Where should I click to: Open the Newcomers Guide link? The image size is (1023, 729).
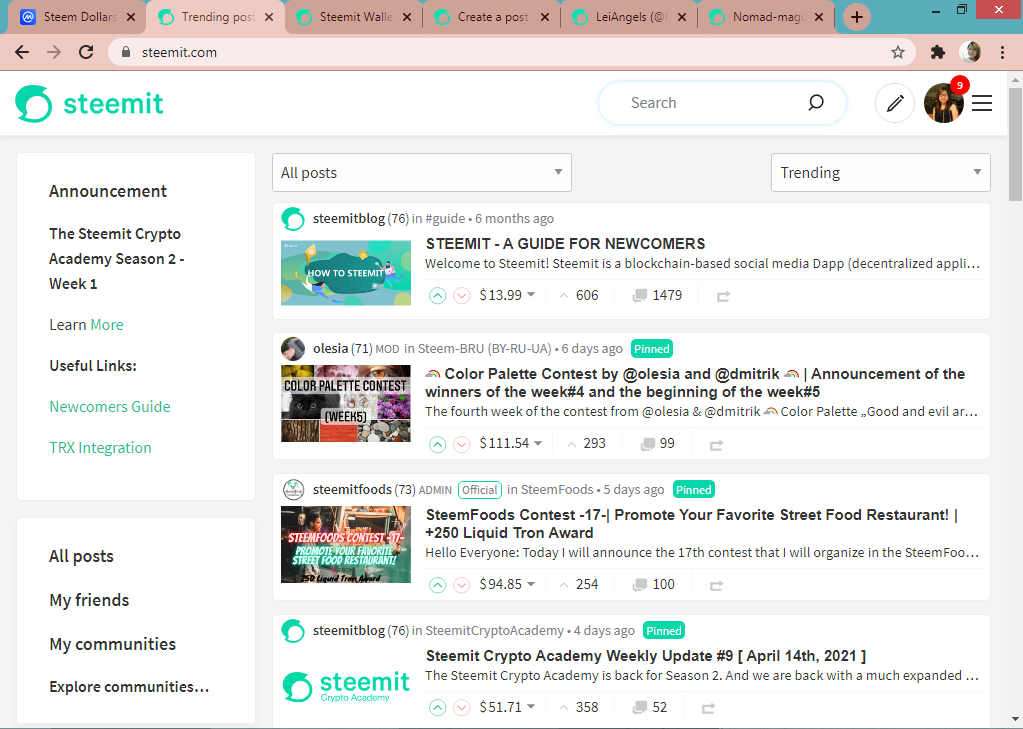(110, 407)
